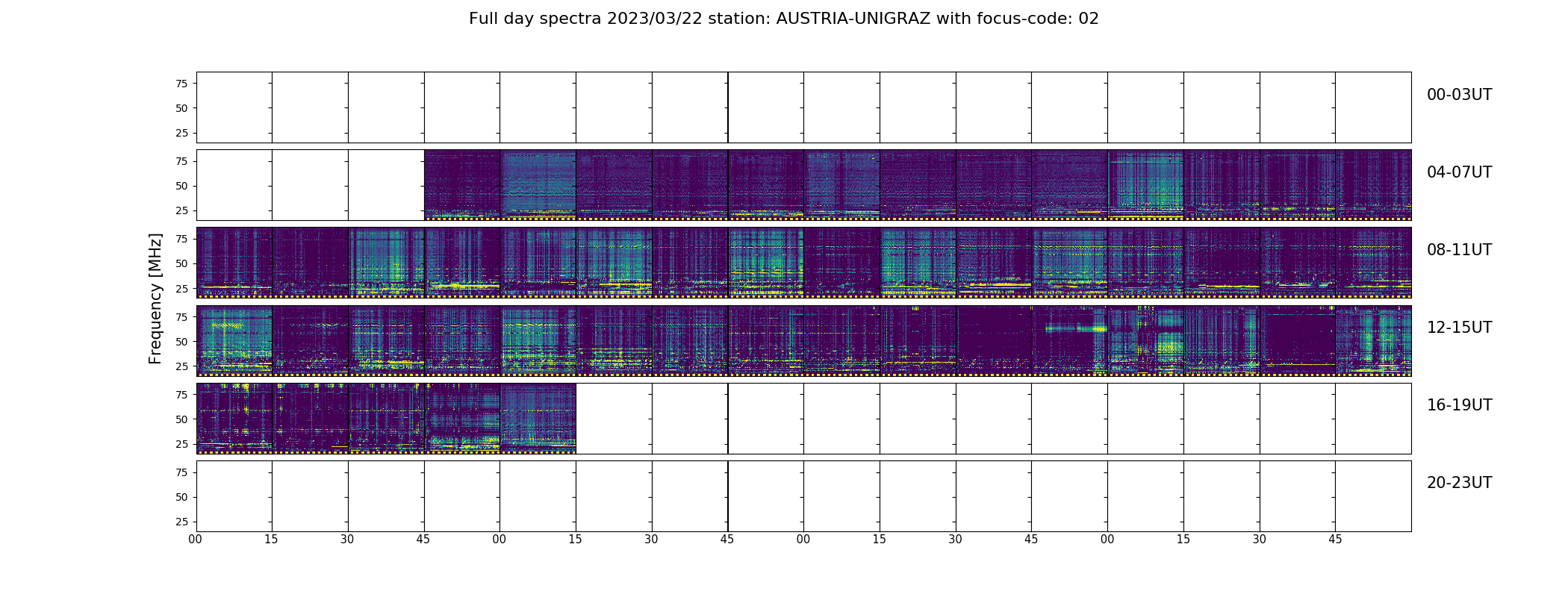
Task: Click the rightmost '45' x-axis tick label
Action: (1335, 540)
